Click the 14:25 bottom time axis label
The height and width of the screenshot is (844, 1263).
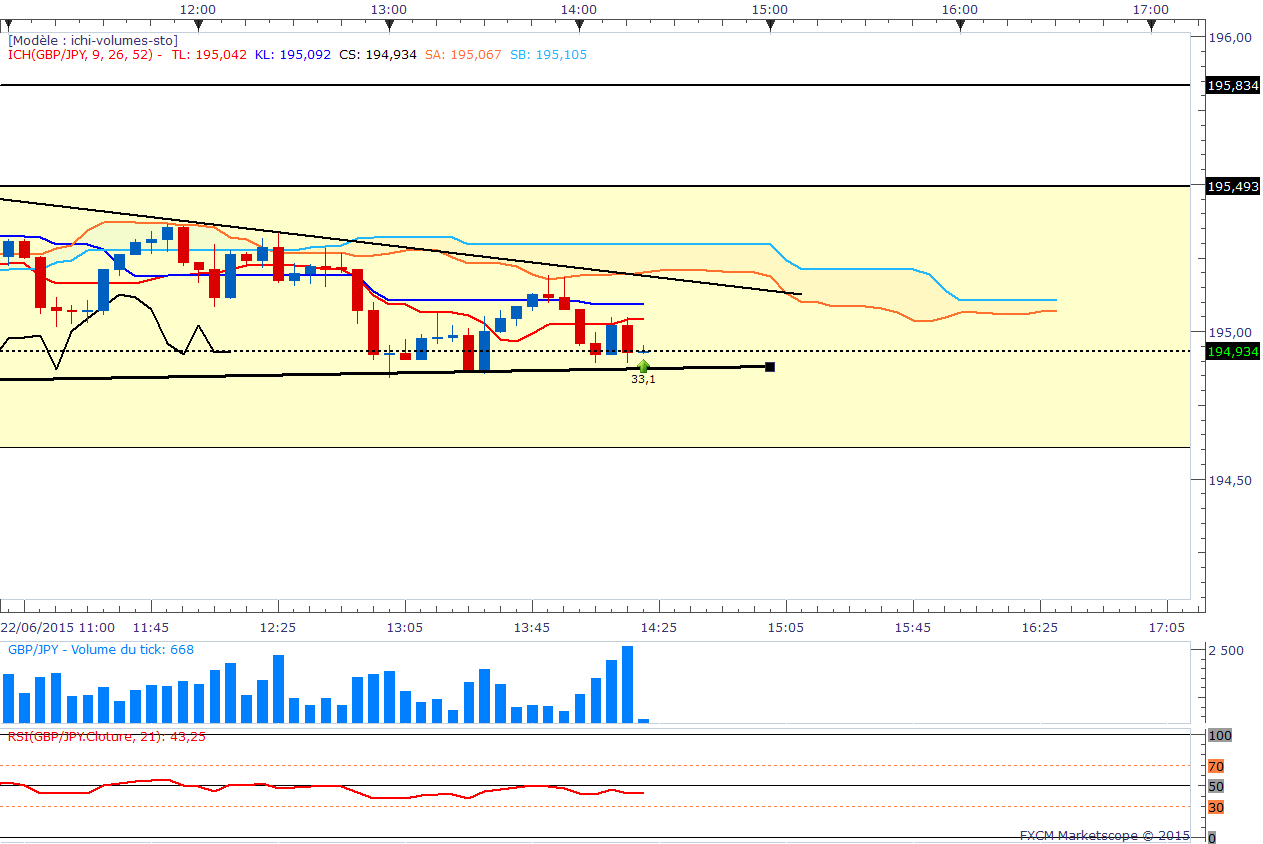click(658, 627)
